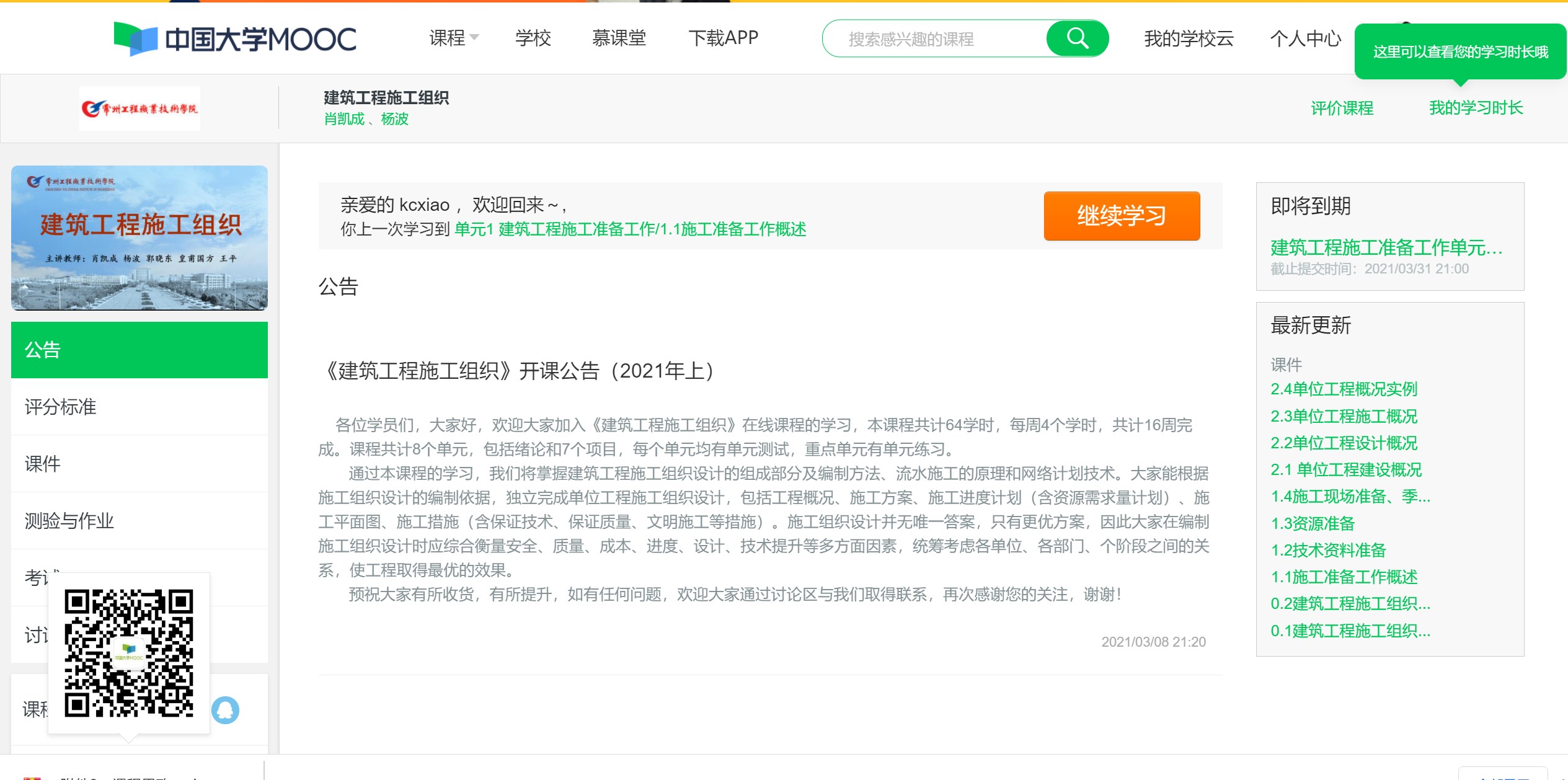The width and height of the screenshot is (1568, 780).
Task: Click the school logo in course header
Action: [x=140, y=109]
